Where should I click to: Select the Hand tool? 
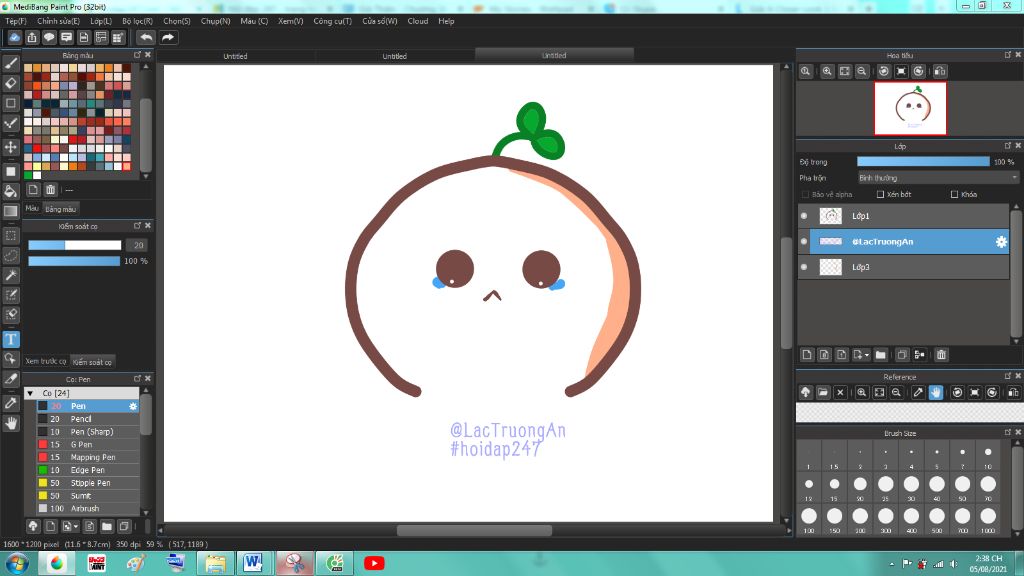tap(11, 423)
